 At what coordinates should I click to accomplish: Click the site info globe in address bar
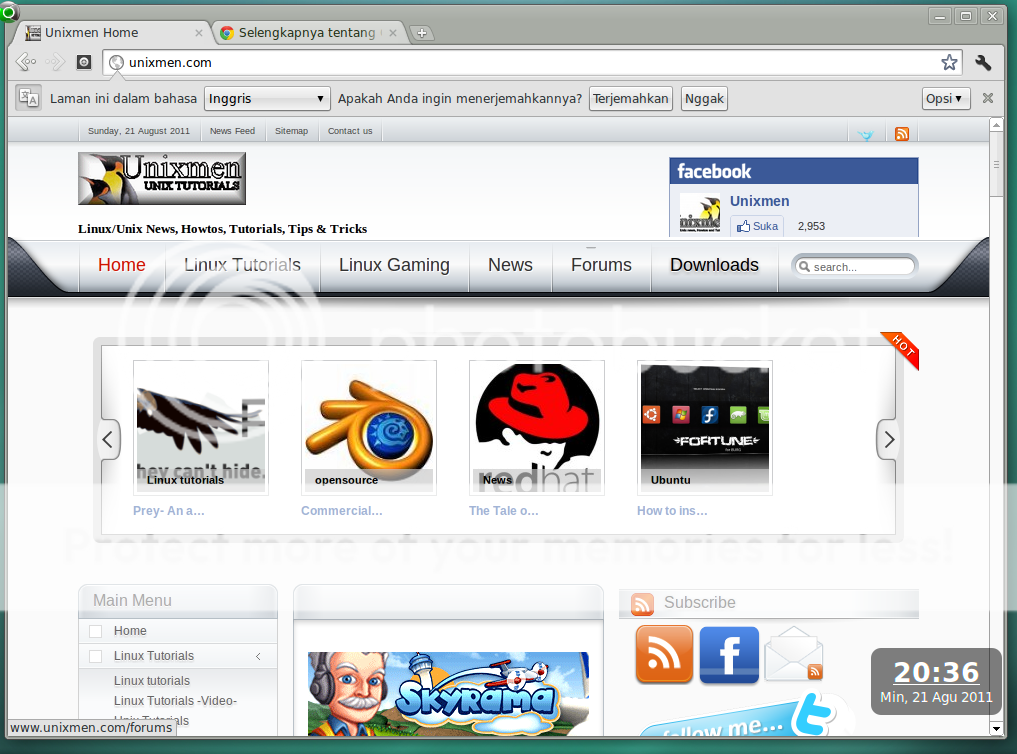coord(117,62)
